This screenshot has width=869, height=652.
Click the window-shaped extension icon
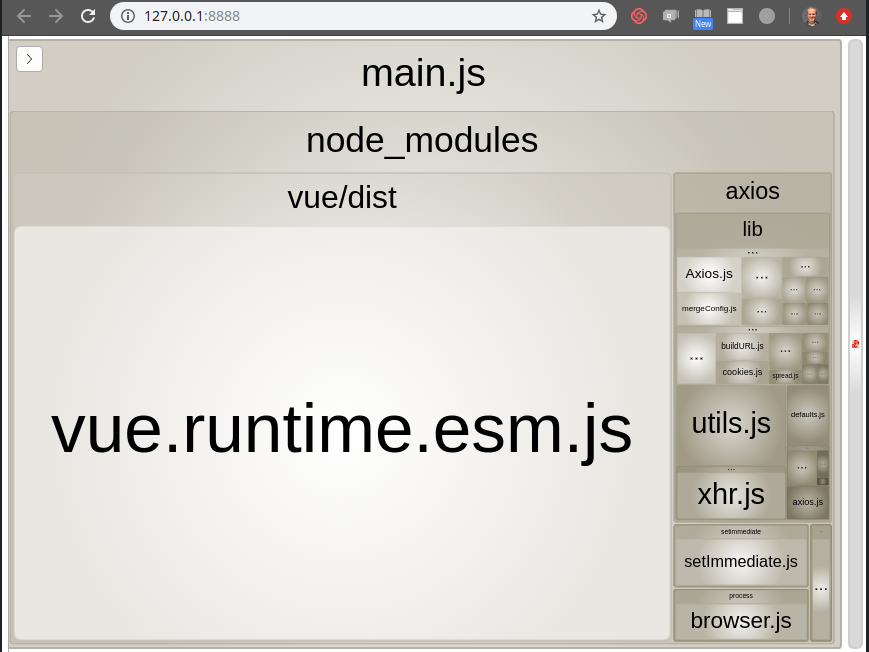(x=735, y=16)
